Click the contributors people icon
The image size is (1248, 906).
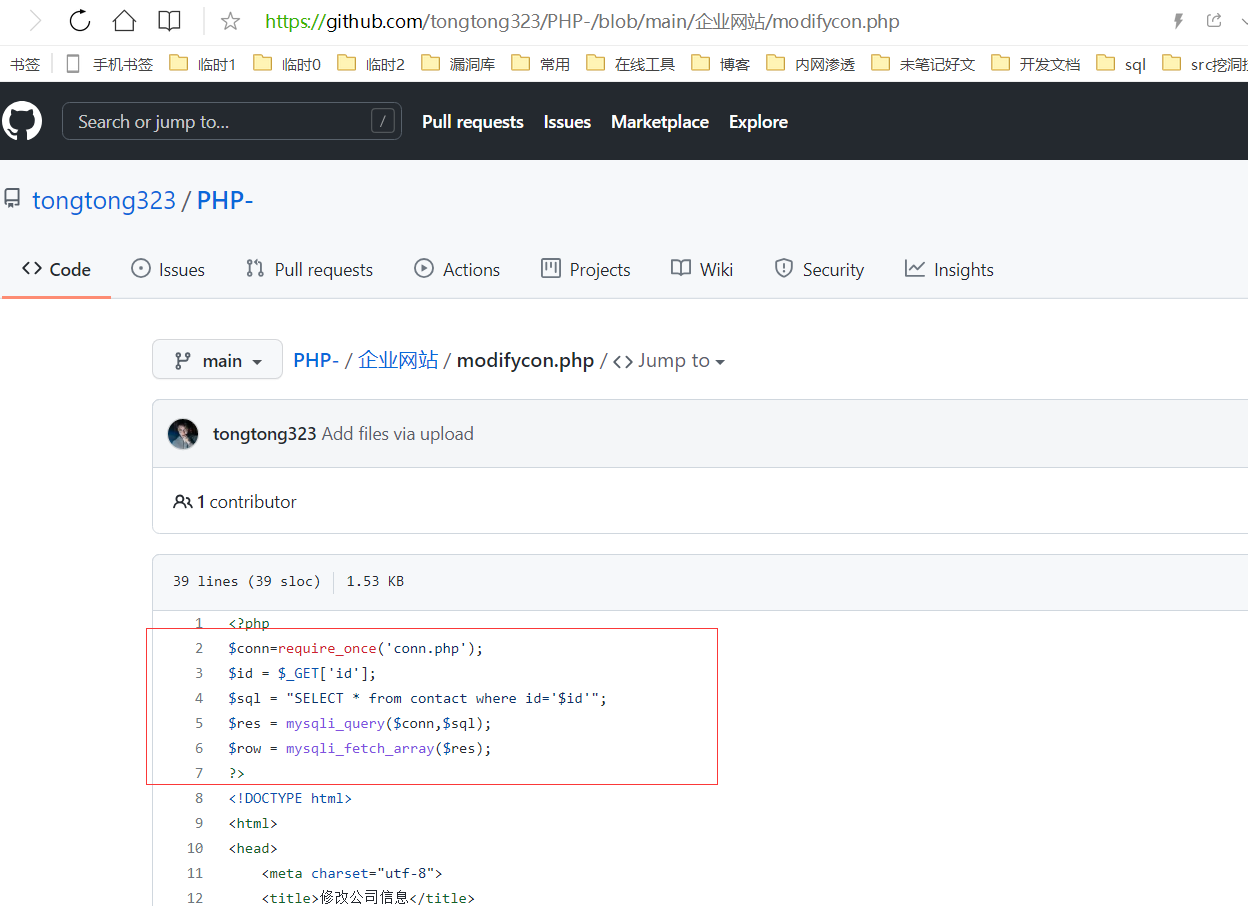pos(182,502)
